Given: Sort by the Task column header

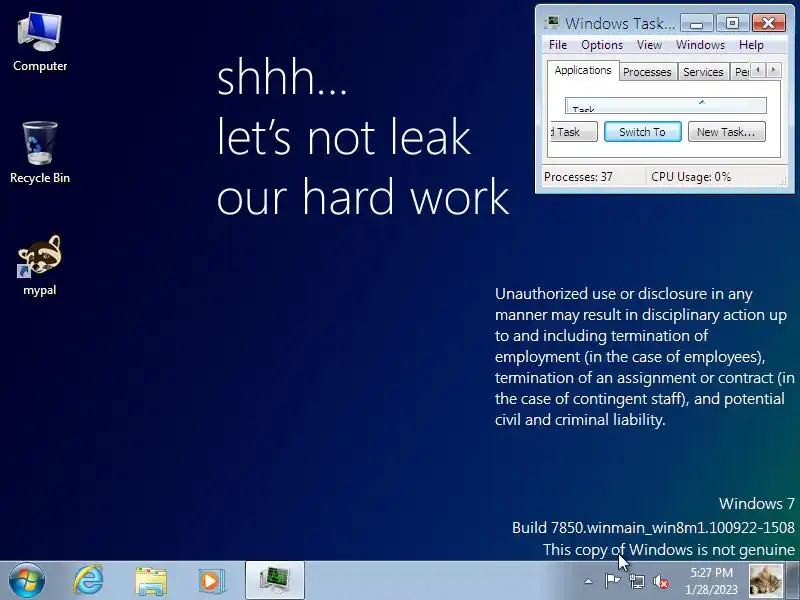Looking at the screenshot, I should 666,105.
